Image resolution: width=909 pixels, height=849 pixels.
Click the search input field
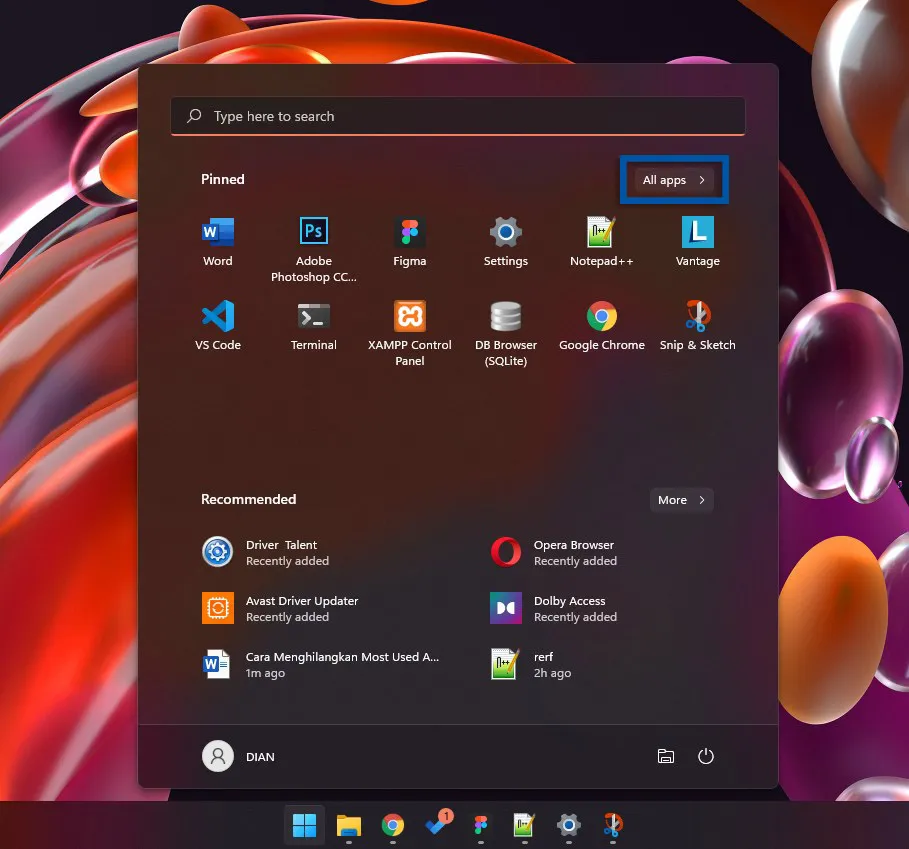point(457,116)
